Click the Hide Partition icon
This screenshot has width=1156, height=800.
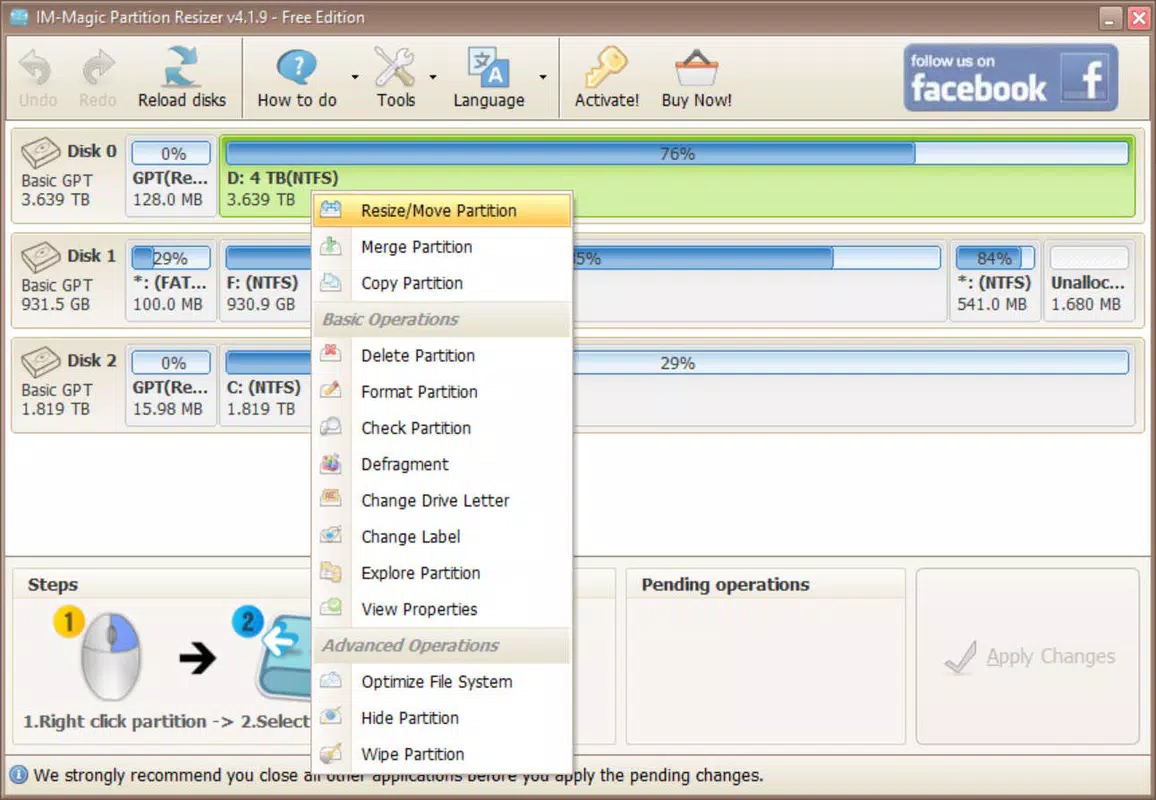pyautogui.click(x=331, y=716)
